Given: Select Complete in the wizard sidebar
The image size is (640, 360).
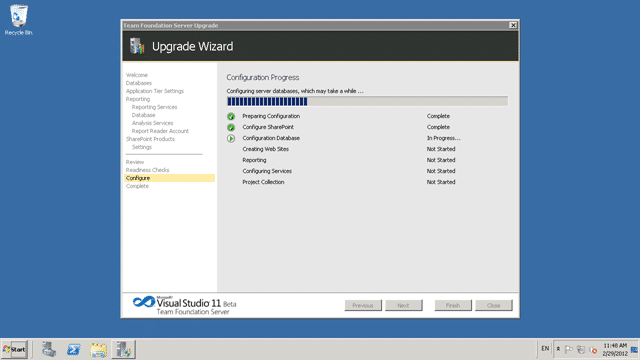Looking at the screenshot, I should [137, 186].
